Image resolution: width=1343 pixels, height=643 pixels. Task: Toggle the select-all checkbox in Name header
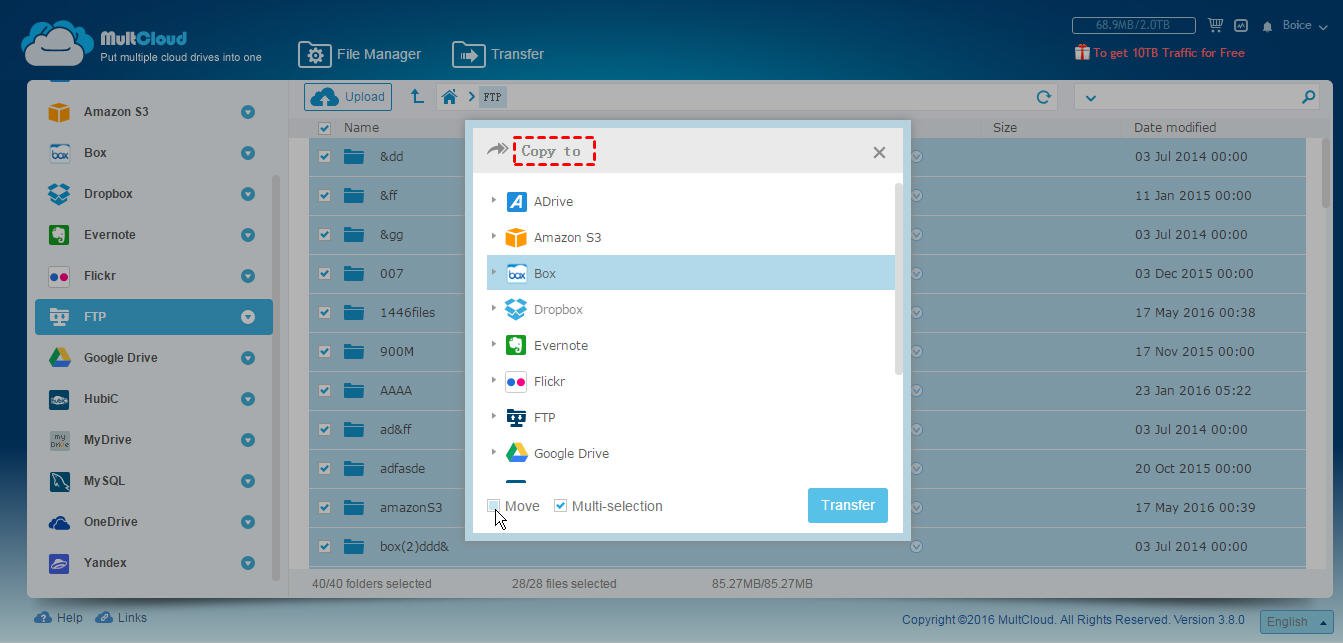click(x=324, y=128)
